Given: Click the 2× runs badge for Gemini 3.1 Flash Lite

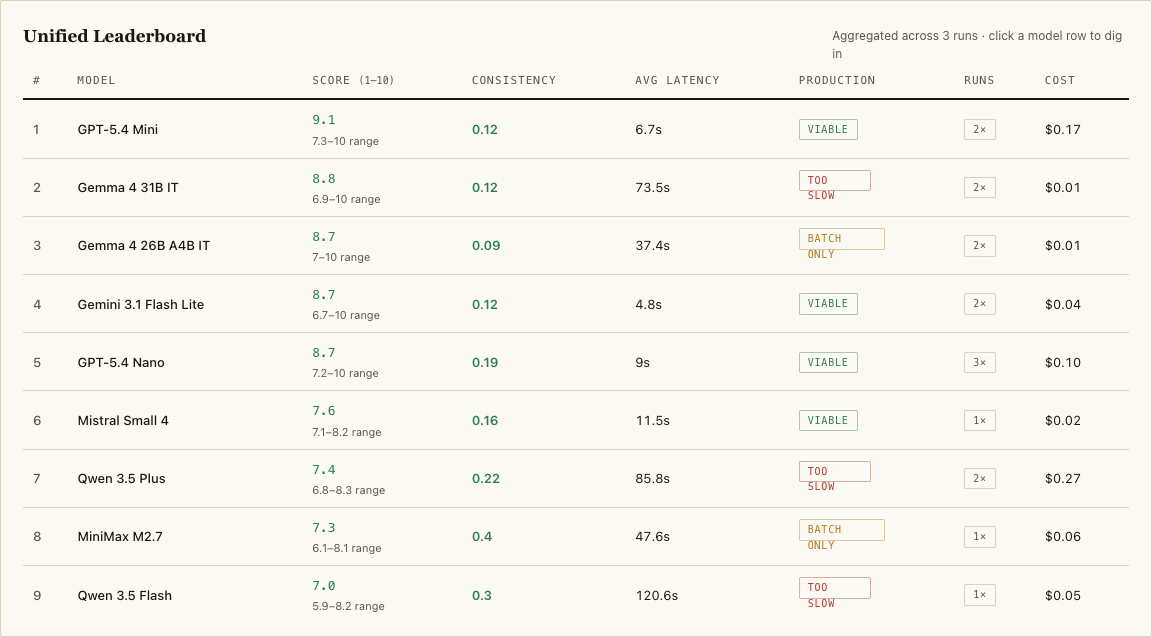Looking at the screenshot, I should [x=979, y=303].
